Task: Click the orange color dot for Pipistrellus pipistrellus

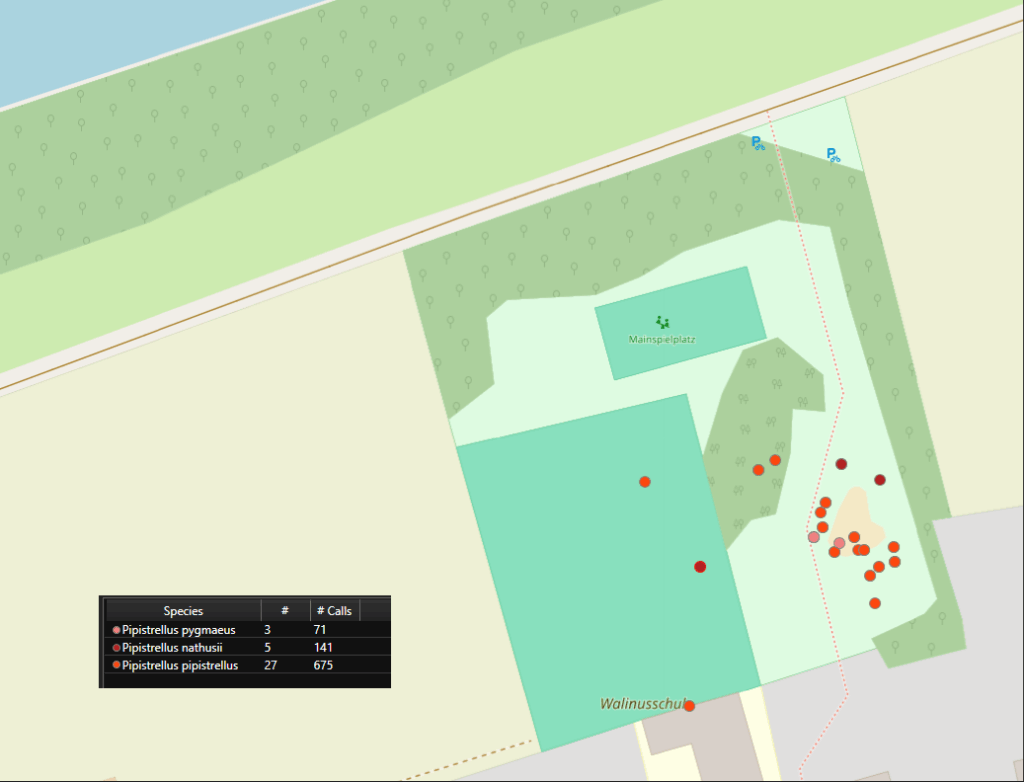Action: pyautogui.click(x=116, y=666)
